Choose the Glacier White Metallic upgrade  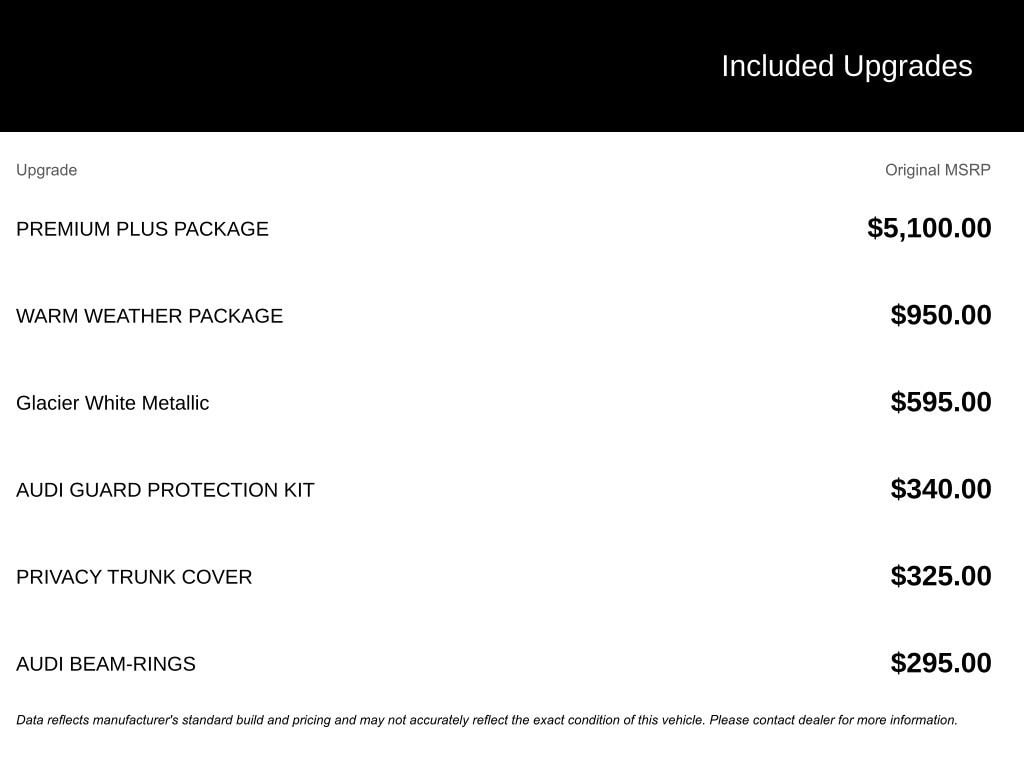pos(112,403)
